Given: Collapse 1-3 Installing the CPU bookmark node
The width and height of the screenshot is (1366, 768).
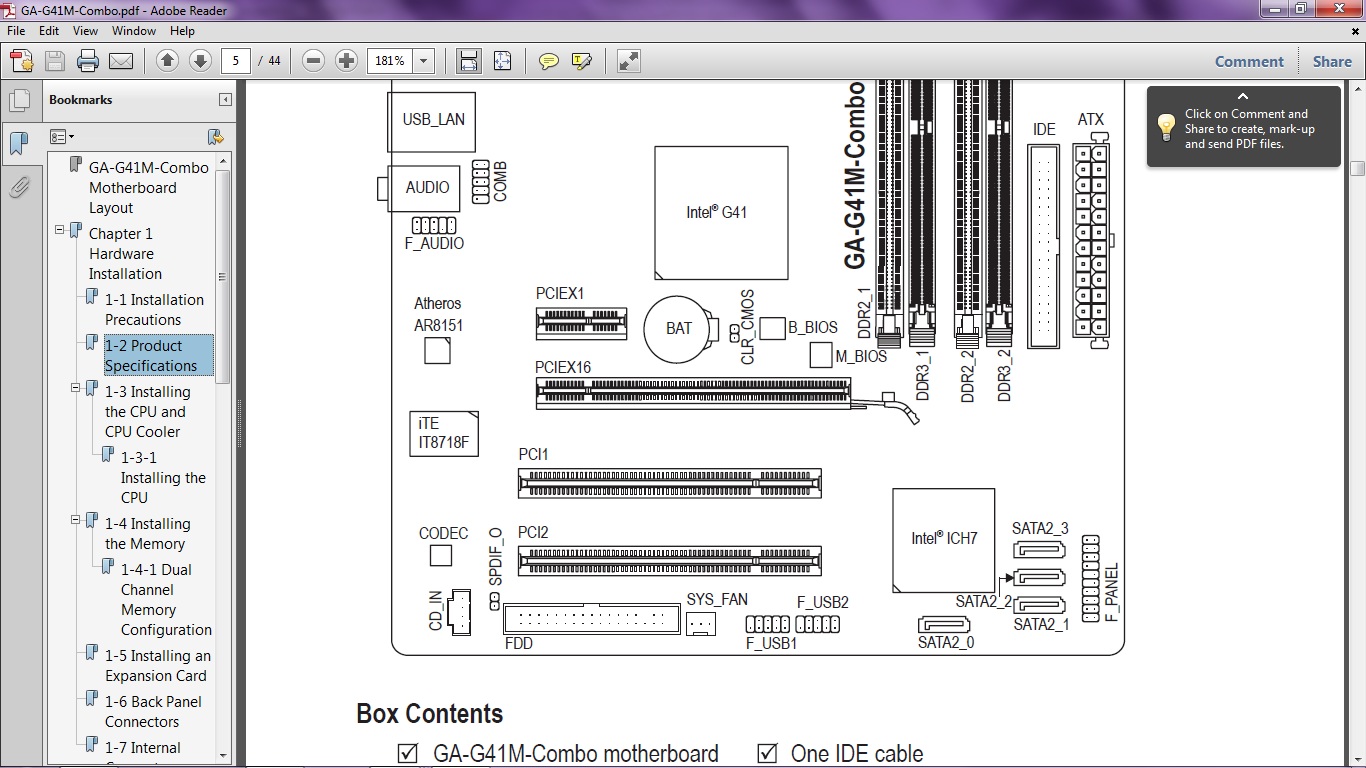Looking at the screenshot, I should pos(76,388).
